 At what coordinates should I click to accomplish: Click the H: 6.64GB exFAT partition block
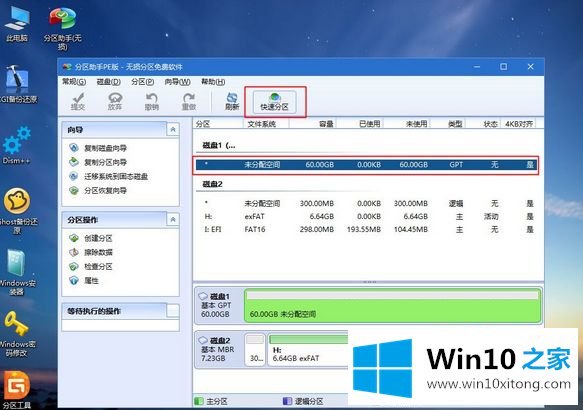pyautogui.click(x=309, y=349)
